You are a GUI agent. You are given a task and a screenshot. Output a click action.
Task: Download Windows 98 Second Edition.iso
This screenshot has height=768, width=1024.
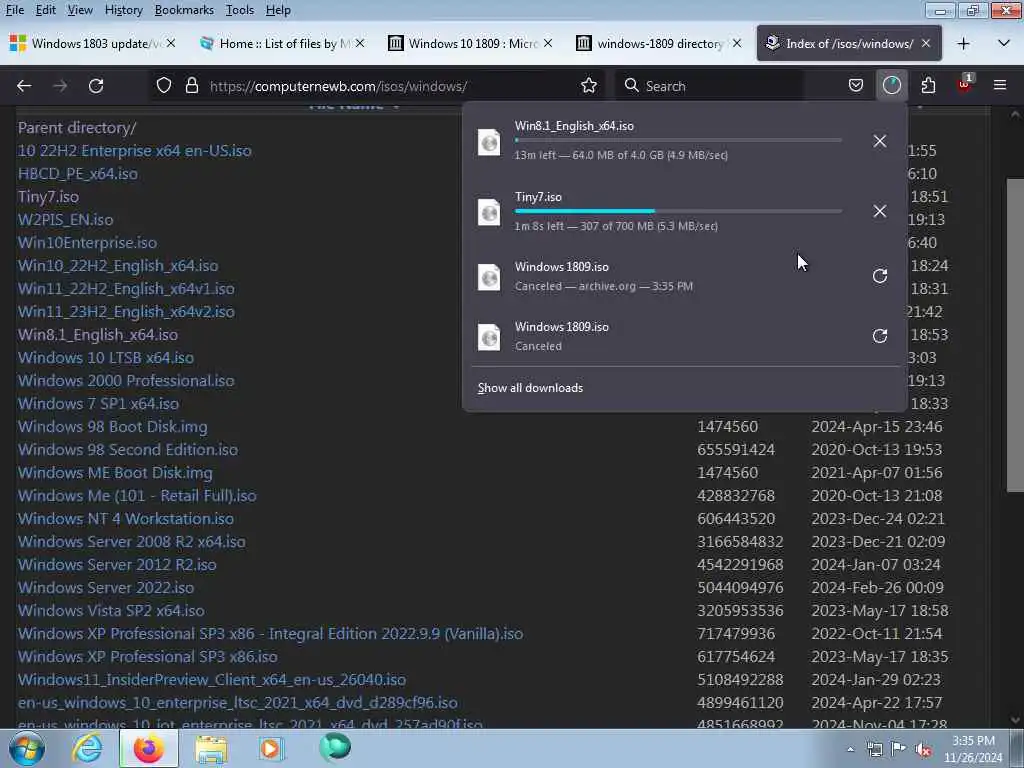click(128, 449)
